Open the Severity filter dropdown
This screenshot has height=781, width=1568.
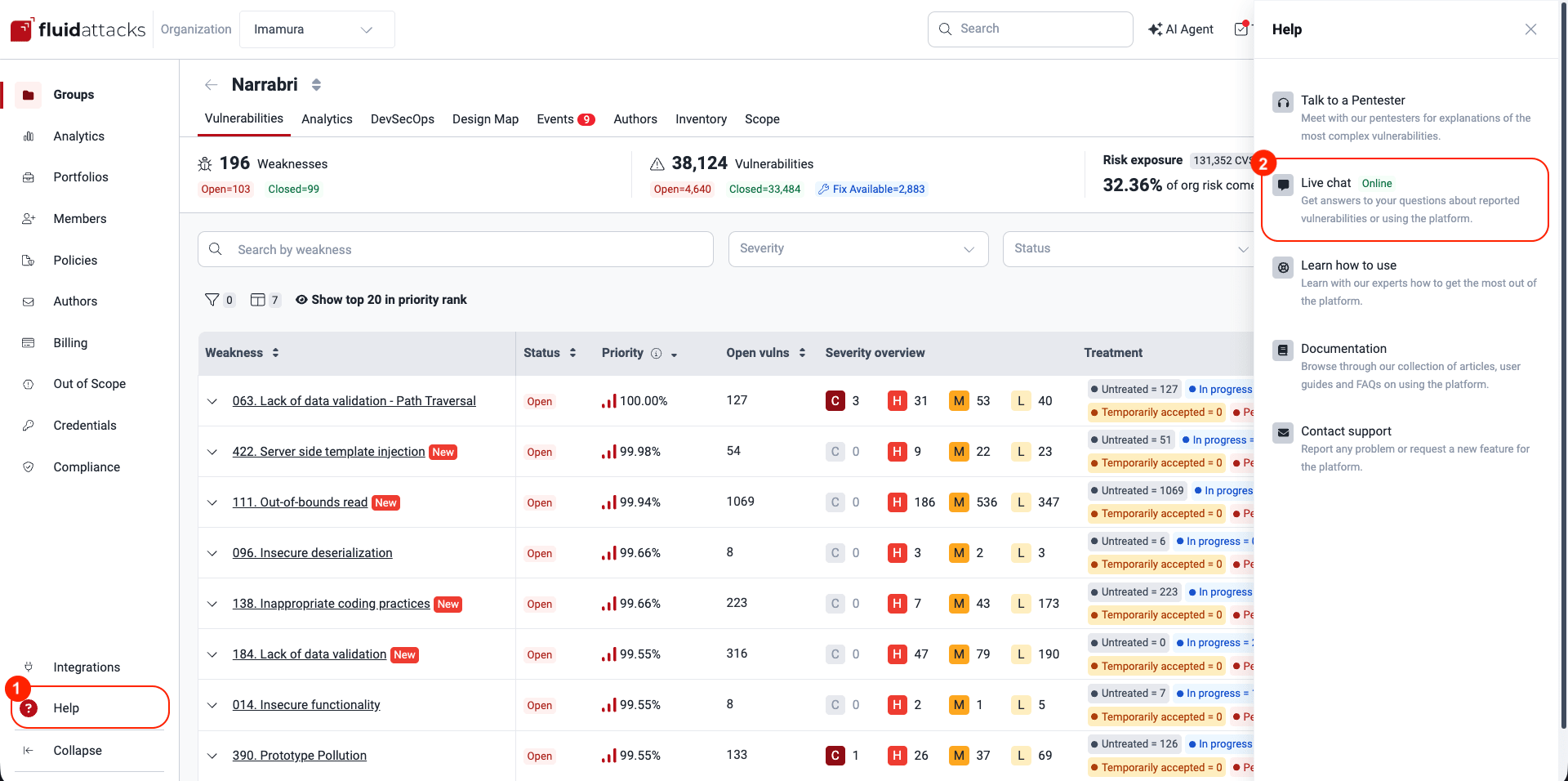pyautogui.click(x=857, y=248)
